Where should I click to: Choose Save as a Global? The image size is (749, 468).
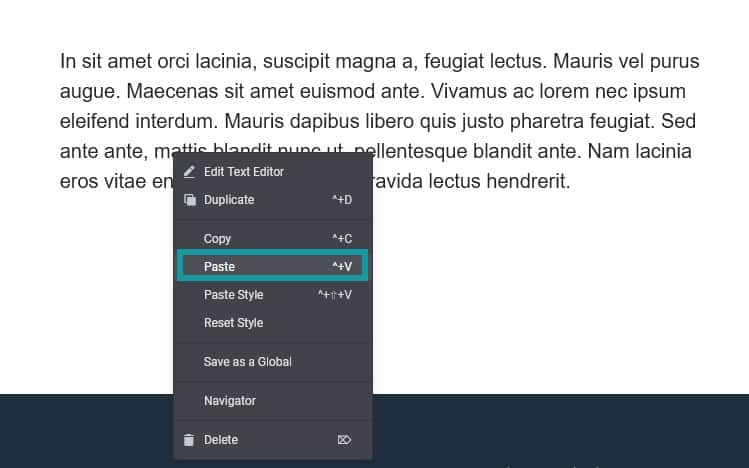point(247,362)
